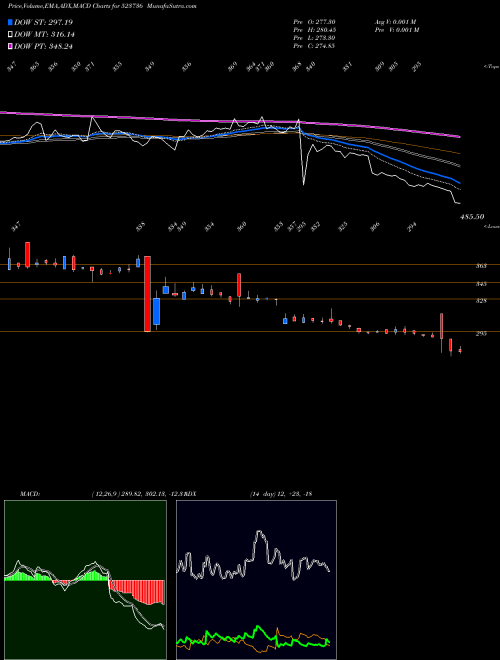The image size is (500, 660).
Task: Select the 'DOW ST: 297.19' legend text
Action: coord(43,22)
